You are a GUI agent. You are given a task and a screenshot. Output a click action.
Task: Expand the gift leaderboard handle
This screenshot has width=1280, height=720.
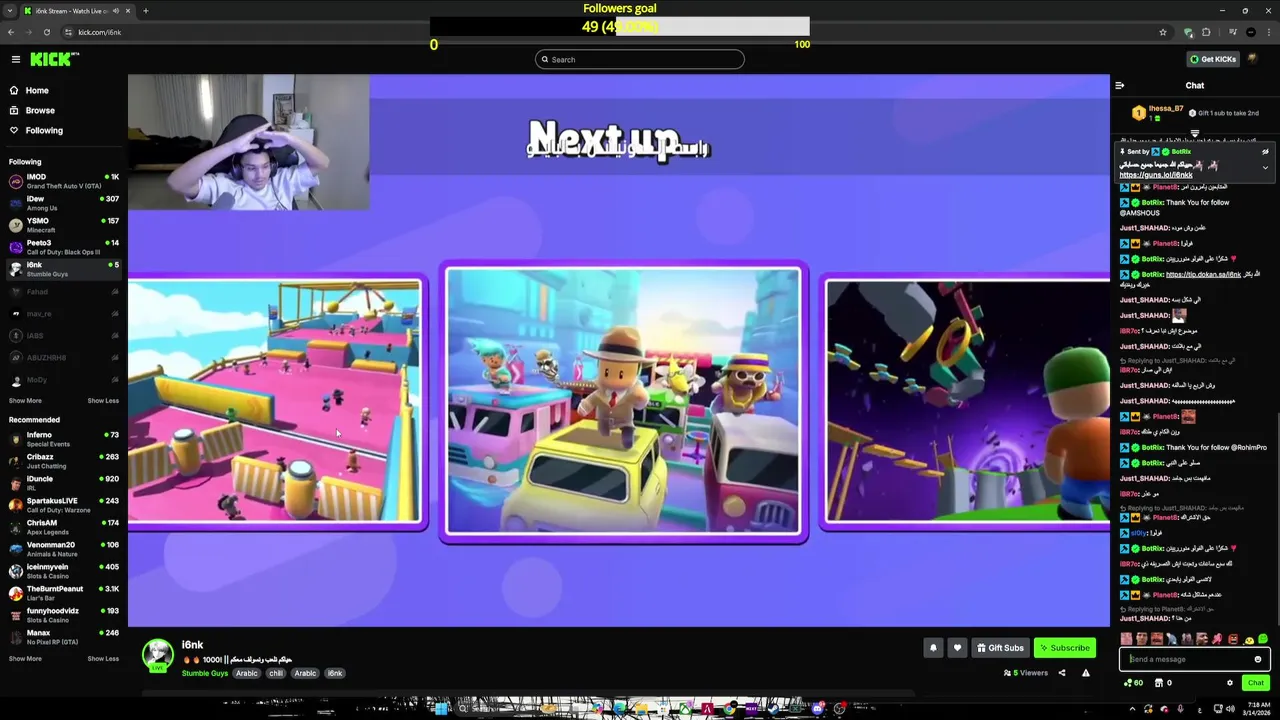click(x=1195, y=133)
